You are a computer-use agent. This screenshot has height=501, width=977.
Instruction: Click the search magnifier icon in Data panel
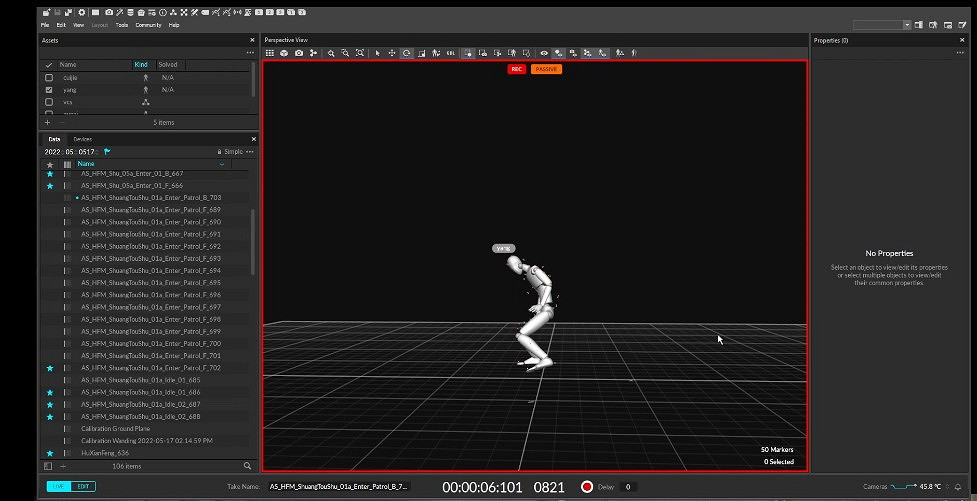point(247,466)
